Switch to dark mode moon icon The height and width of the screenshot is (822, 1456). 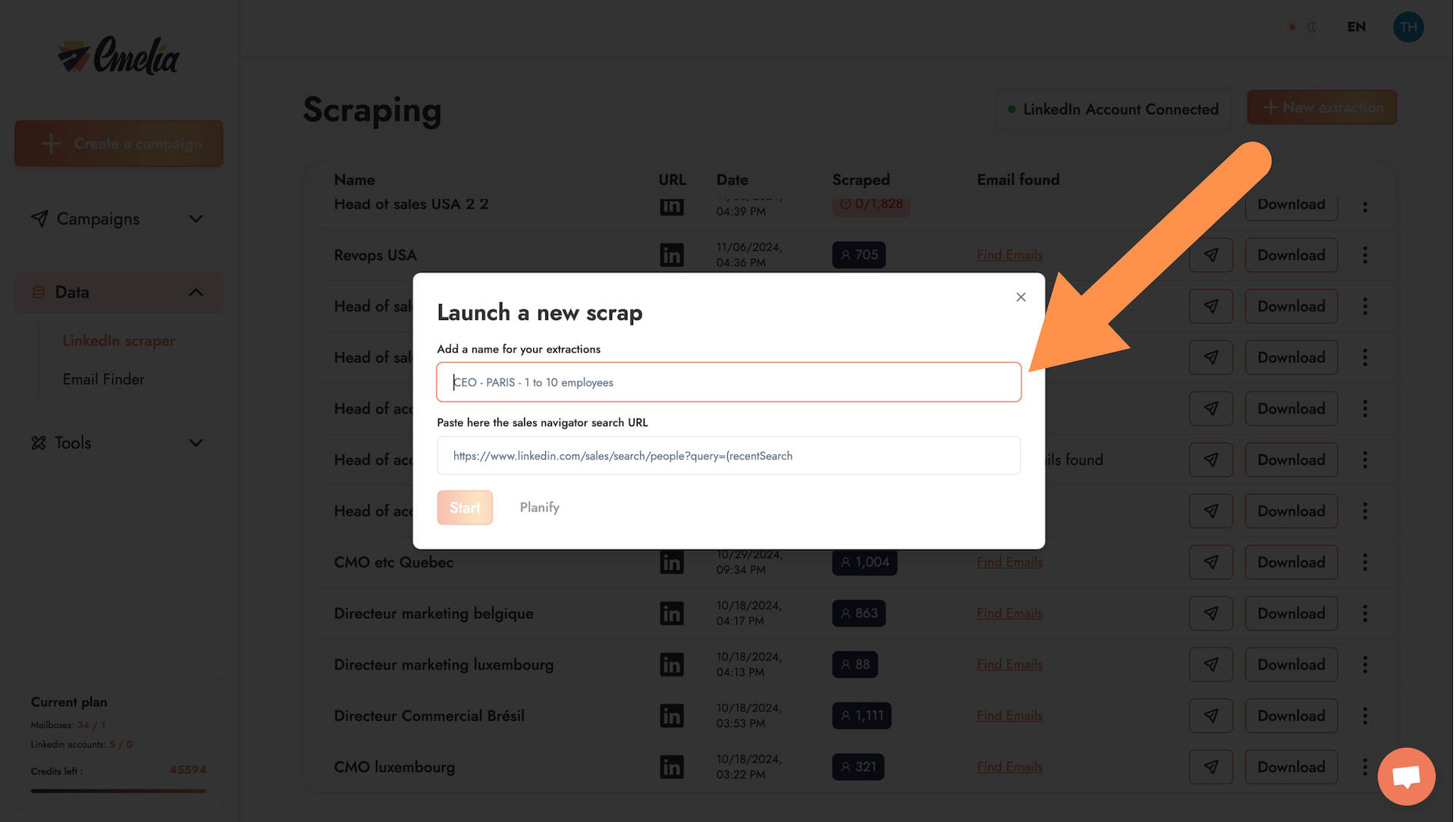(1312, 27)
